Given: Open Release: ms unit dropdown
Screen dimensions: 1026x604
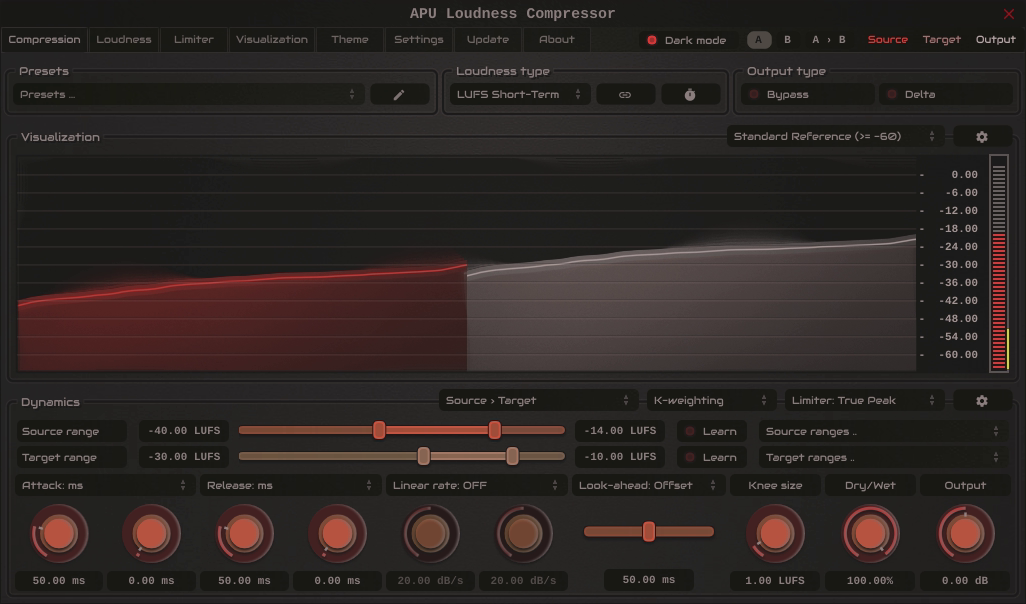Looking at the screenshot, I should [x=290, y=486].
